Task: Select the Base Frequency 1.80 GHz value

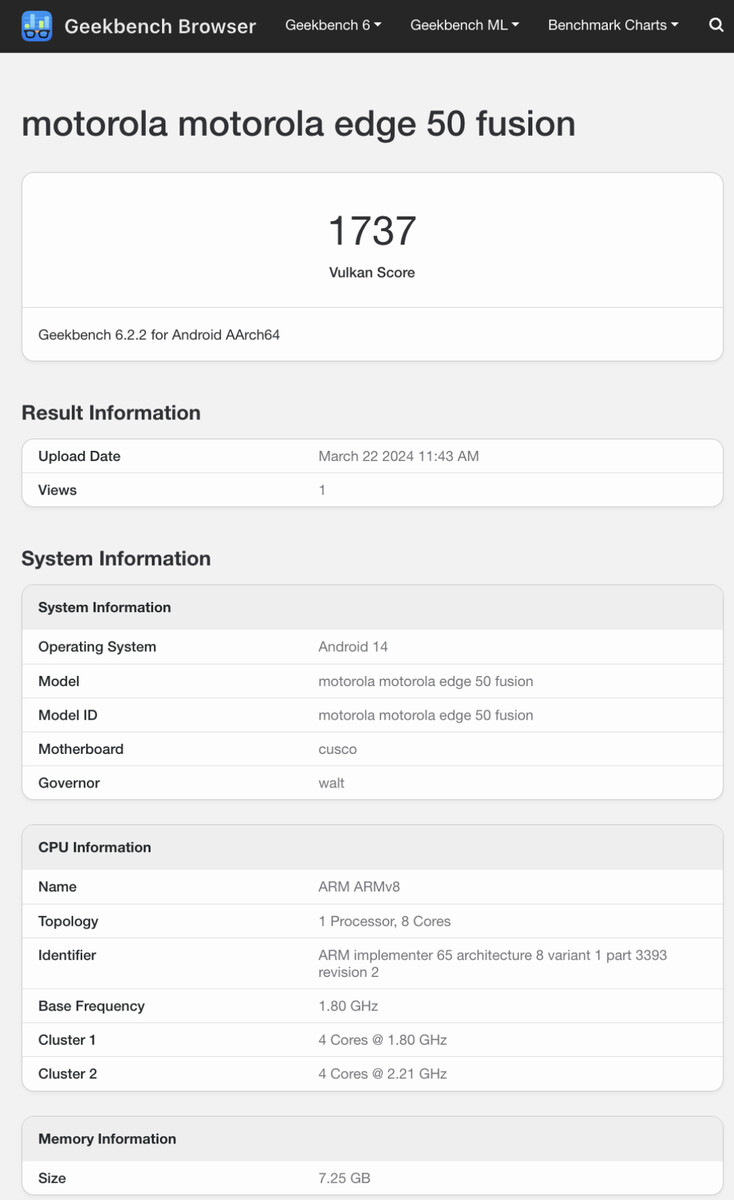Action: point(348,1006)
